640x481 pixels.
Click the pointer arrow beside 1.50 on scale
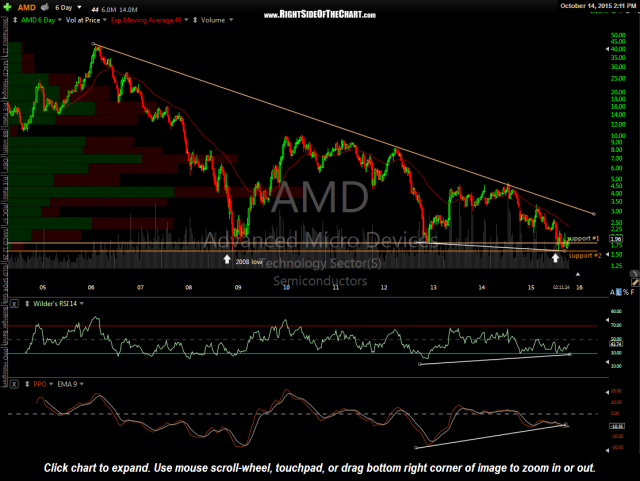[x=607, y=254]
